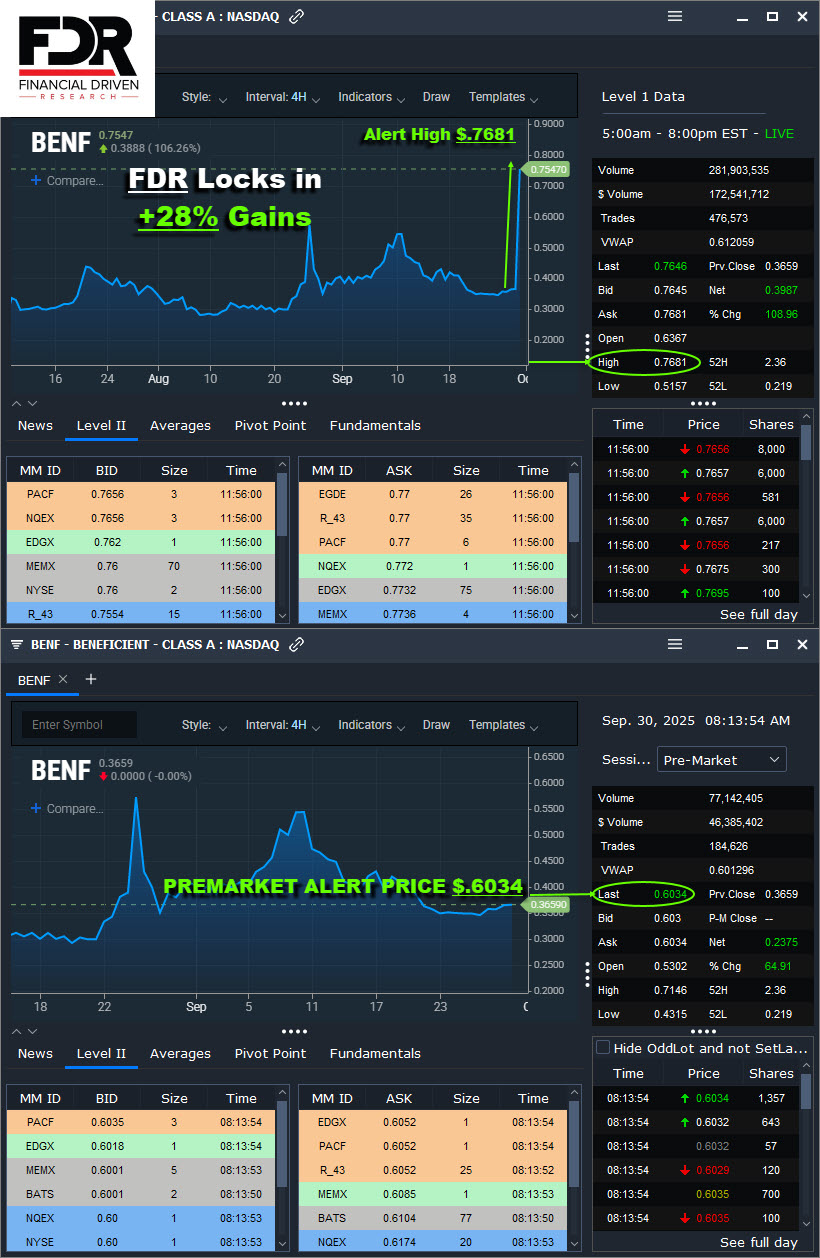Open hamburger menu in bottom BENF window
820x1258 pixels.
(675, 645)
